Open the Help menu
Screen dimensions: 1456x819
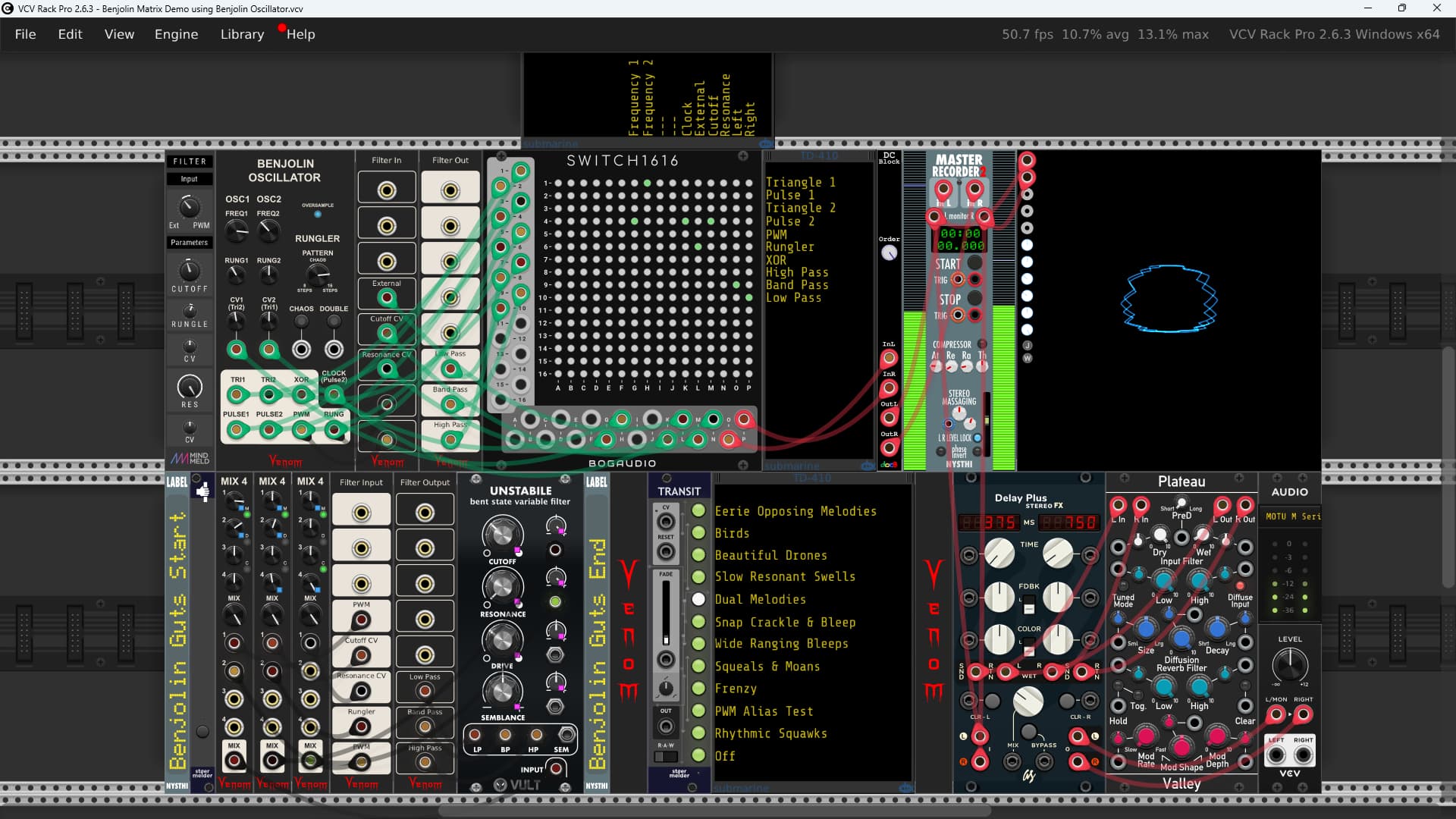pyautogui.click(x=300, y=34)
